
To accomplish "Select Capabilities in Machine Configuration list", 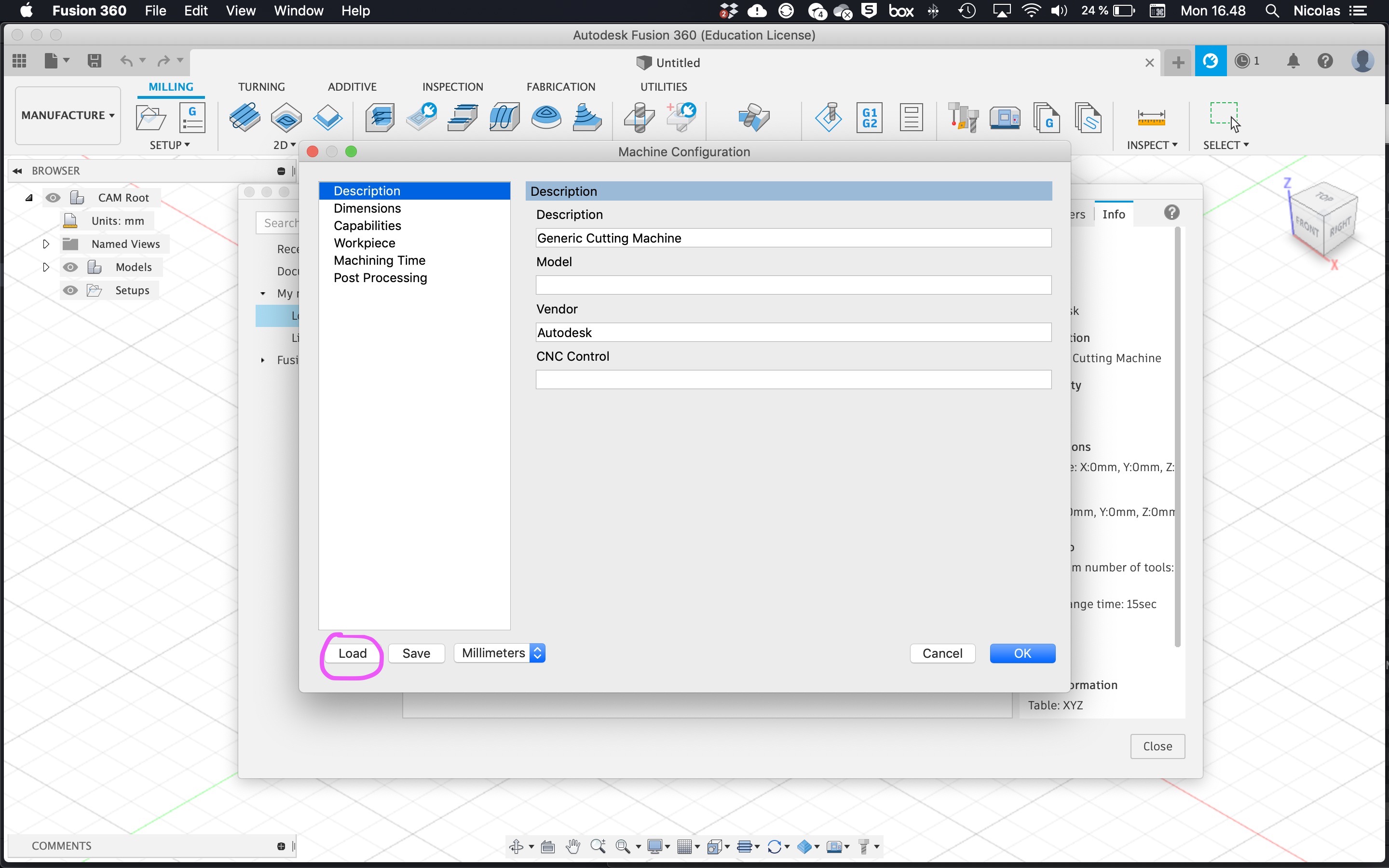I will (414, 226).
